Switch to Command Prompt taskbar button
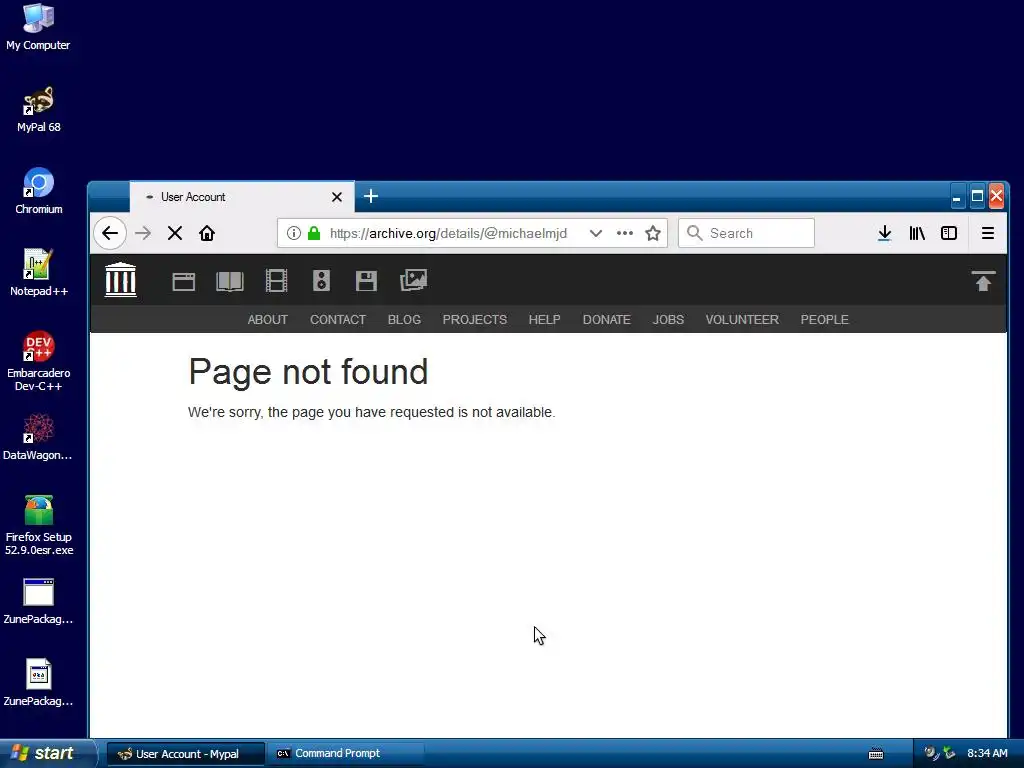Screen dimensions: 1024x768 click(345, 754)
